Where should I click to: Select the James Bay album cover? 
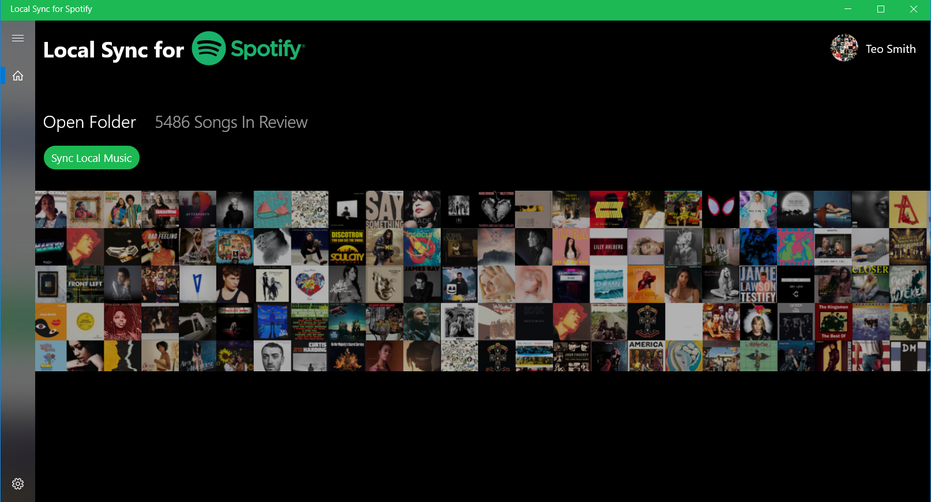point(422,284)
